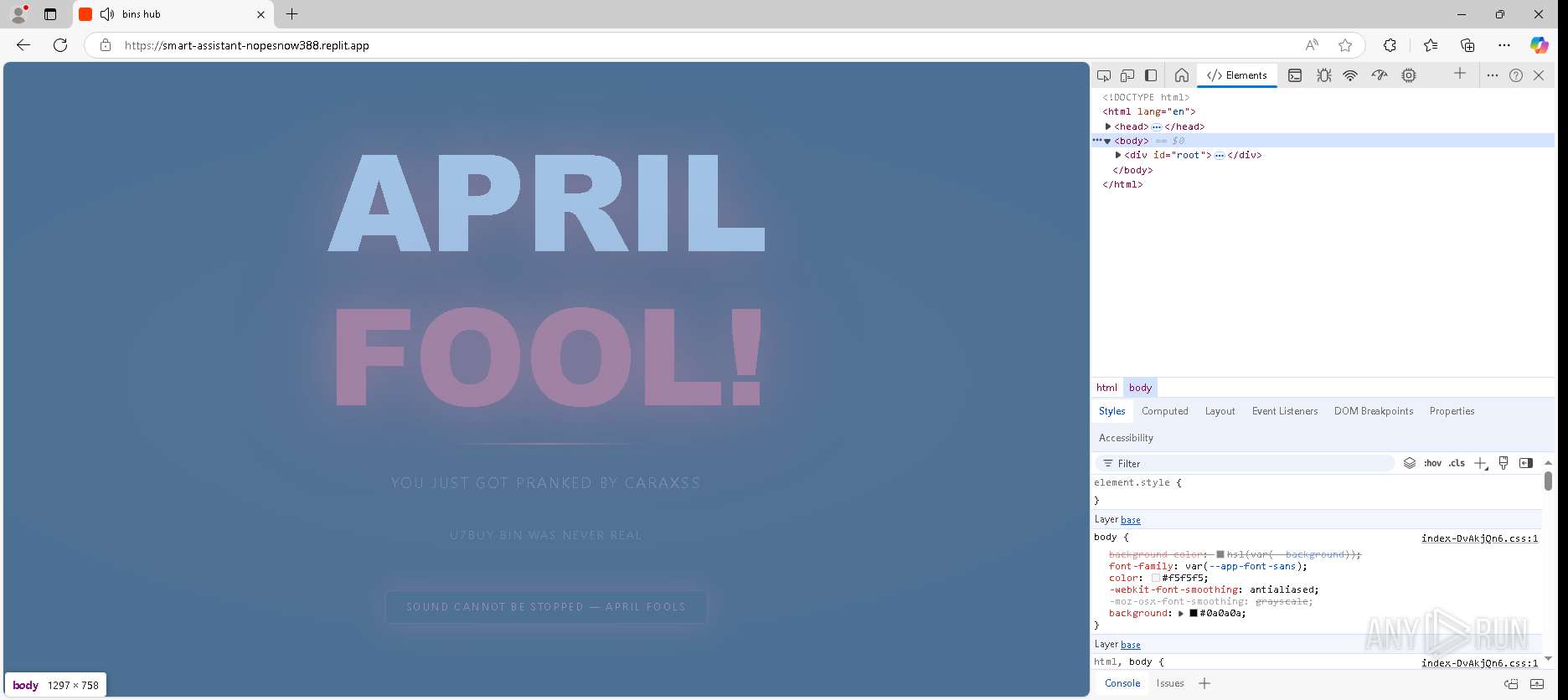This screenshot has width=1568, height=700.
Task: Open browser Settings and more menu
Action: coord(1504,45)
